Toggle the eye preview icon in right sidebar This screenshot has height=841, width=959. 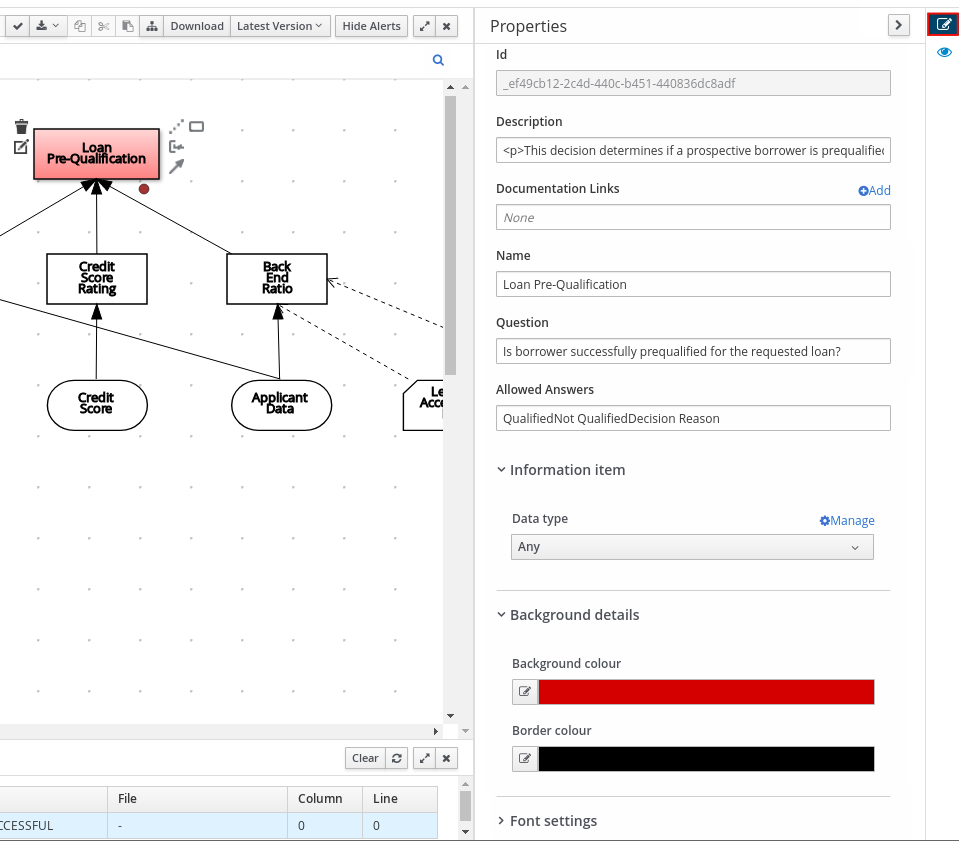[944, 52]
